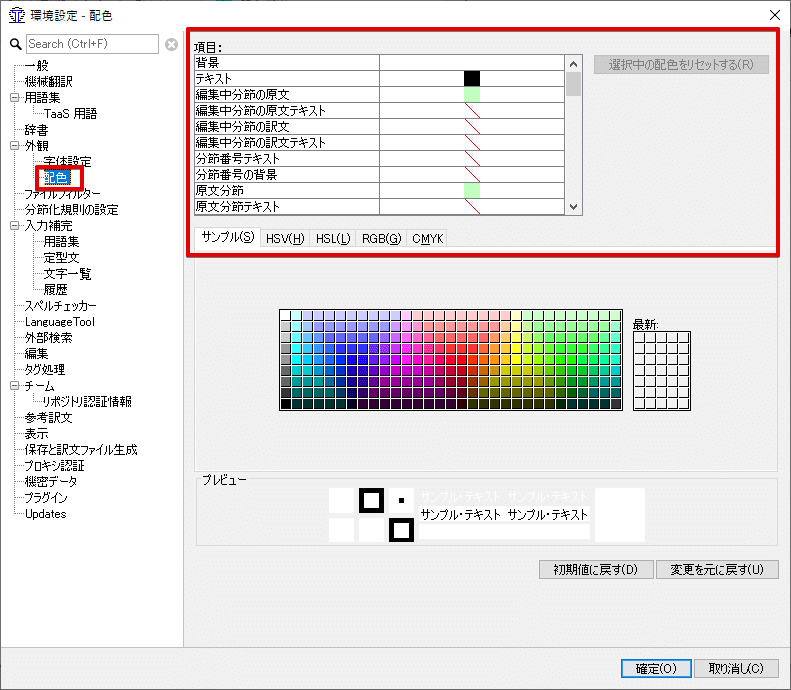This screenshot has width=791, height=690.
Task: Collapse the チーム tree node
Action: (15, 386)
